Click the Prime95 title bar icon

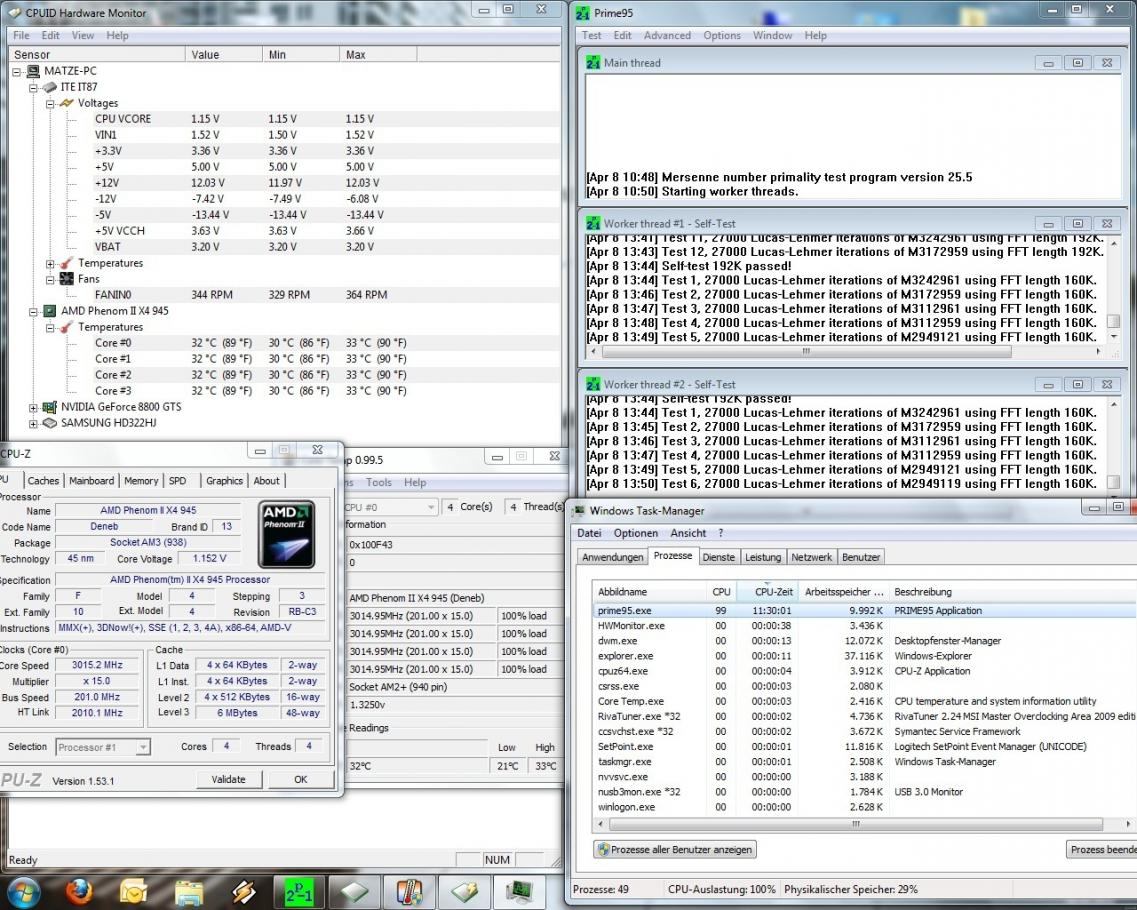[582, 13]
